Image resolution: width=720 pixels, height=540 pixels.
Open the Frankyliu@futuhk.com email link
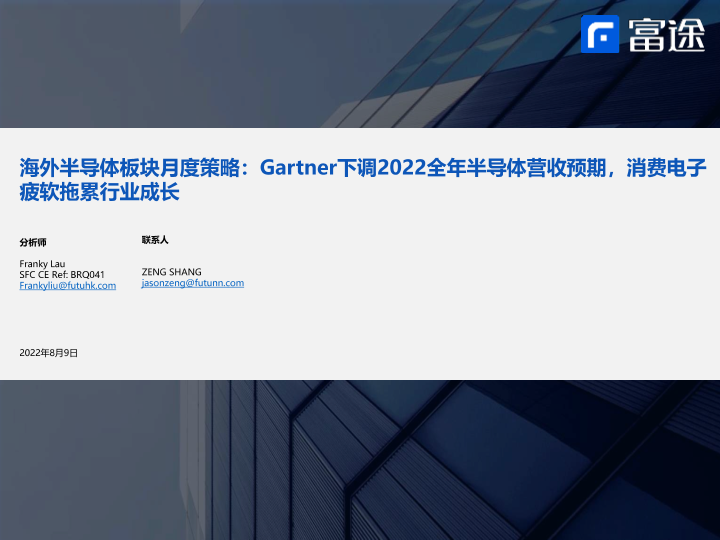pos(68,286)
